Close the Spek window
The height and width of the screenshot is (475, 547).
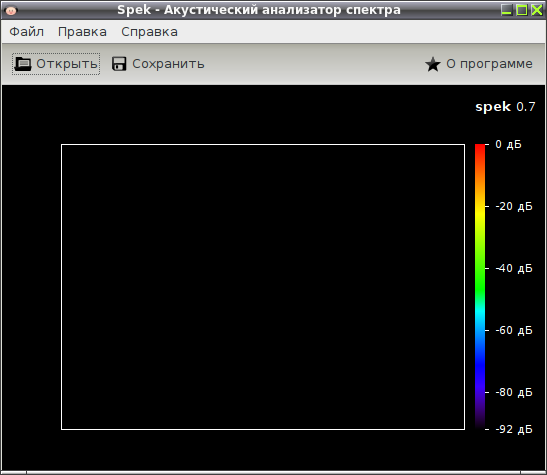point(537,10)
